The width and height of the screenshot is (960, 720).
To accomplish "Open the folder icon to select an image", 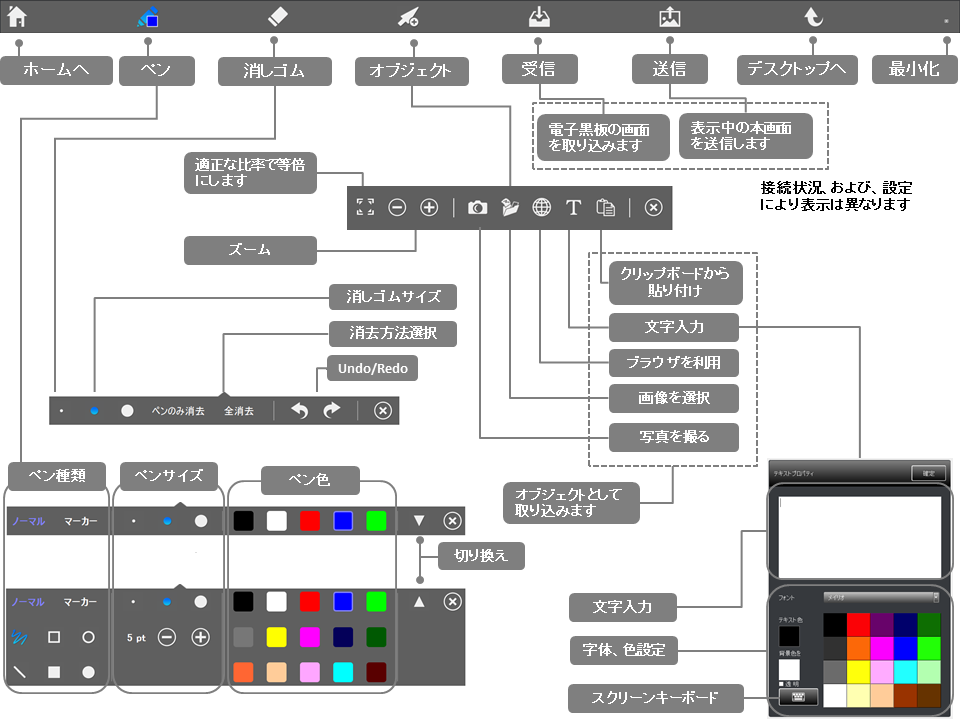I will 510,207.
